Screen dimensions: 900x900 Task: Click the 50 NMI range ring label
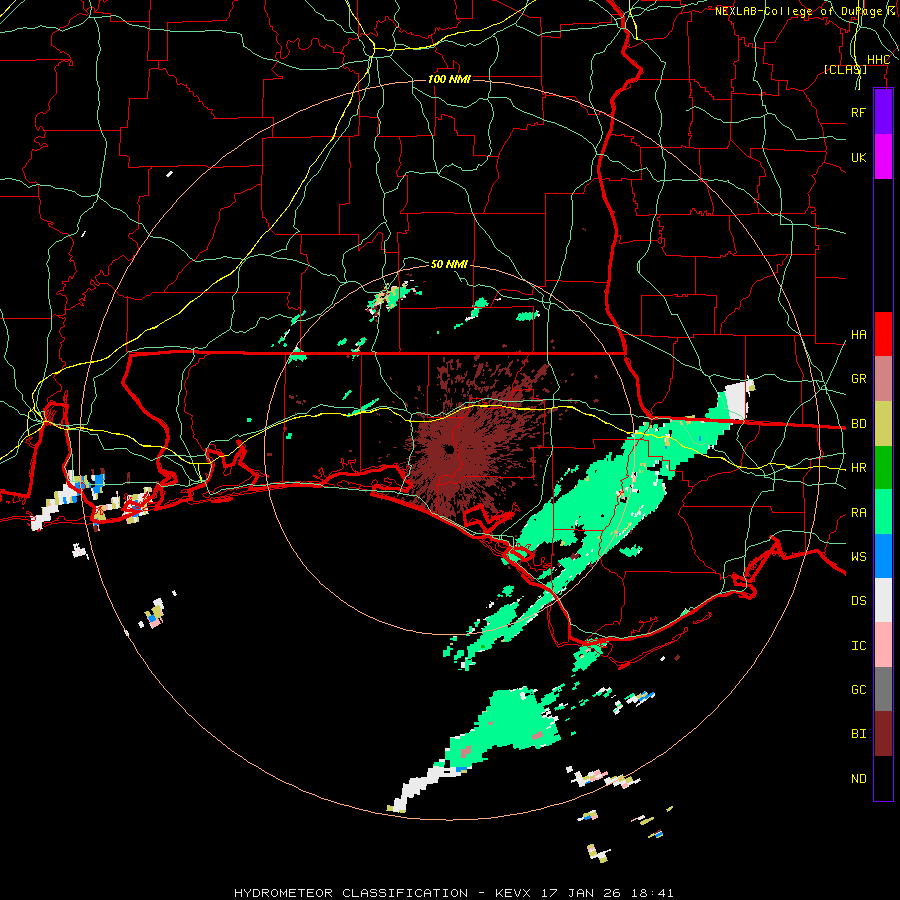pos(449,264)
